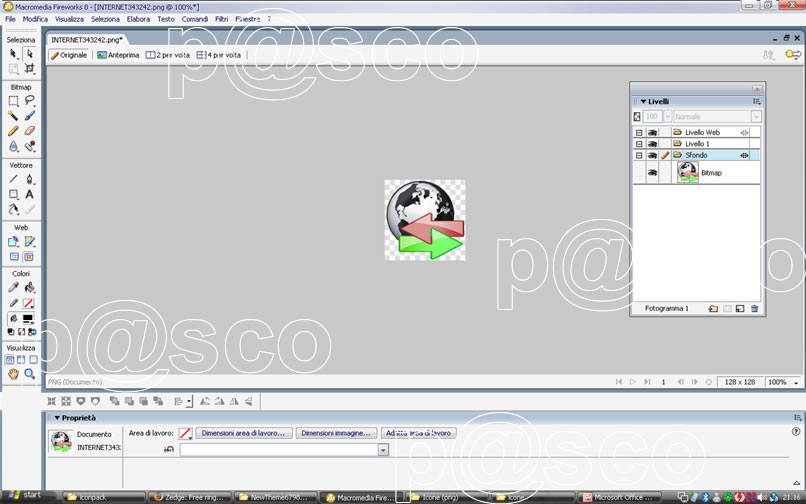The height and width of the screenshot is (504, 806).
Task: Collapse the Proprietà panel triangle
Action: 57,418
